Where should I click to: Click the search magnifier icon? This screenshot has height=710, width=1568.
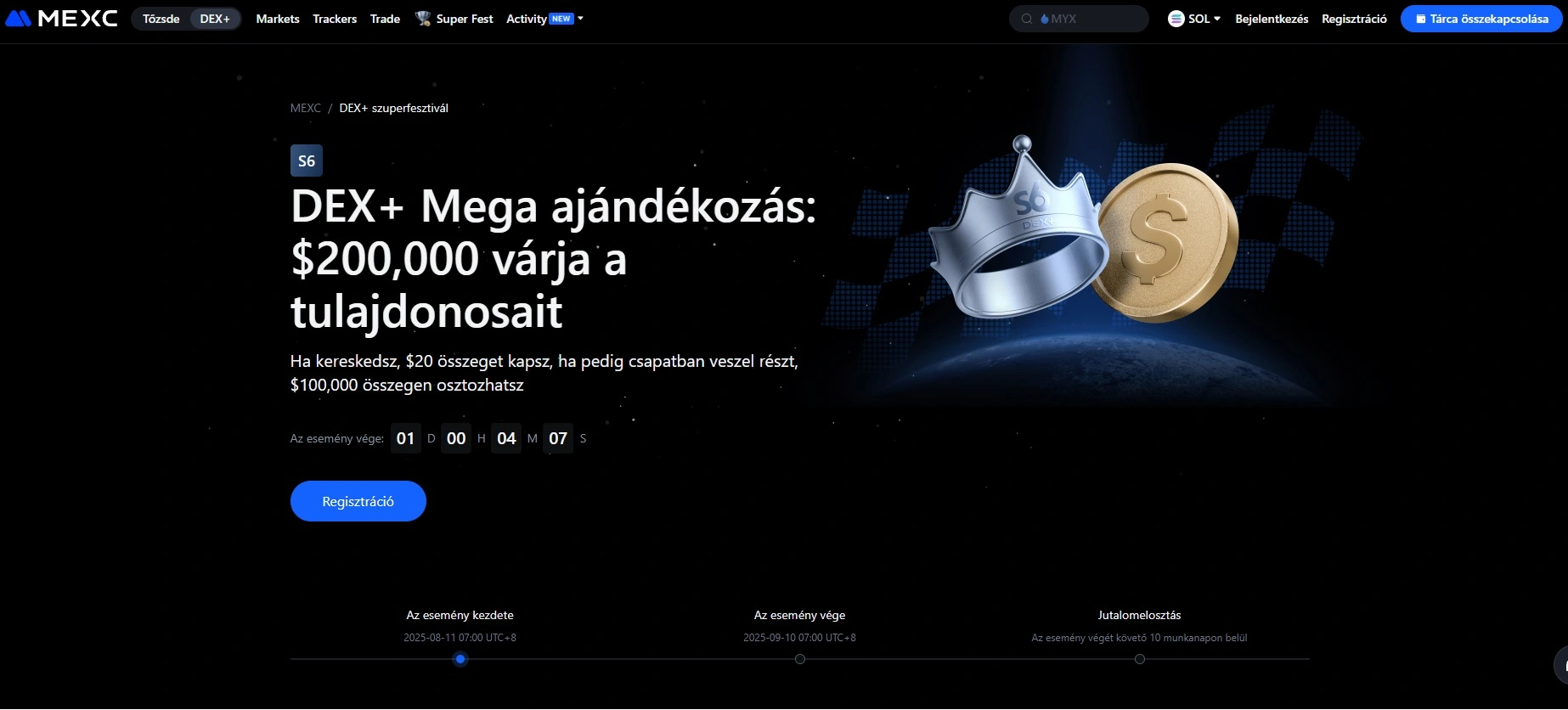coord(1027,19)
